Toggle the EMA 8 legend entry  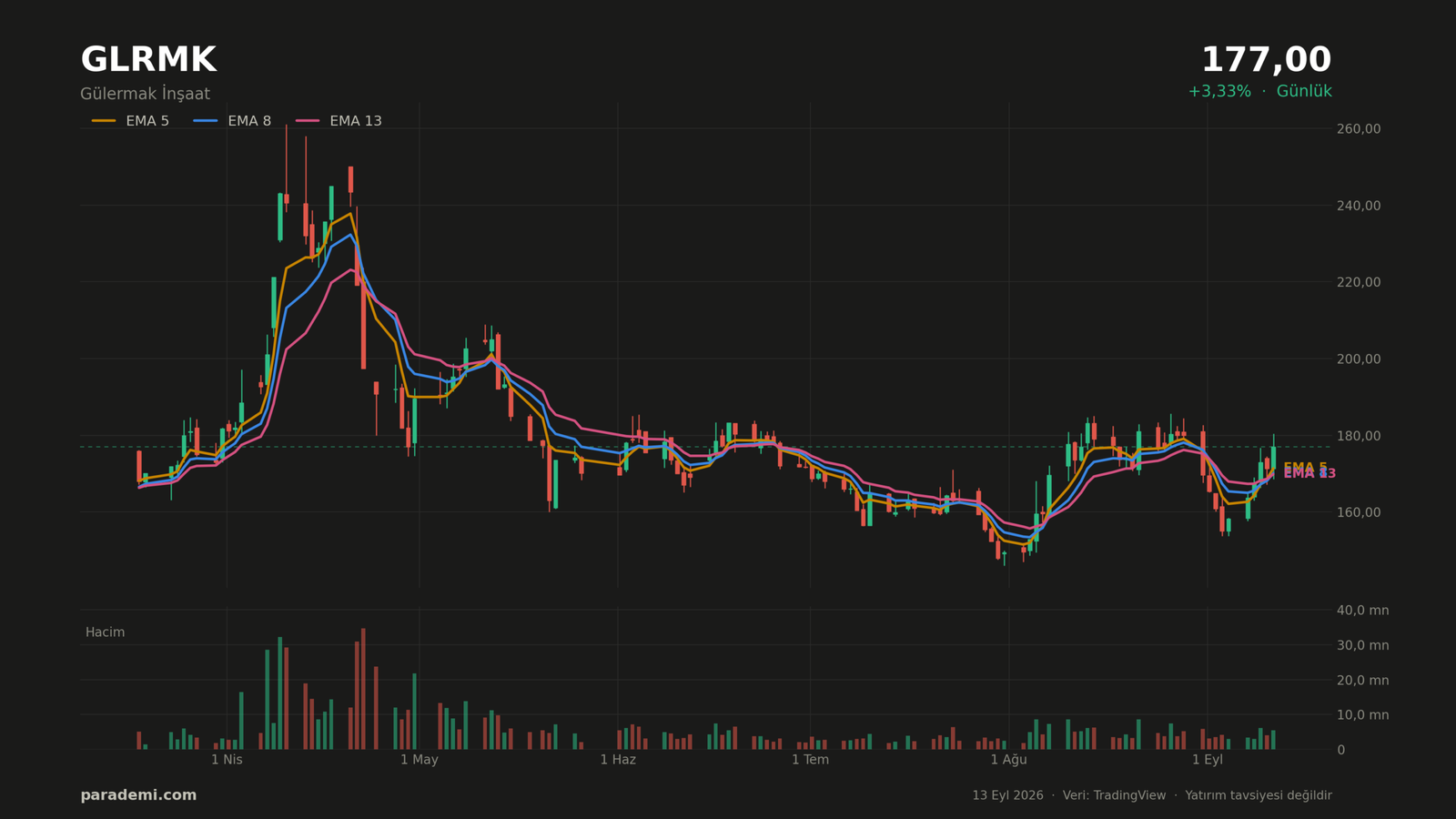tap(232, 121)
